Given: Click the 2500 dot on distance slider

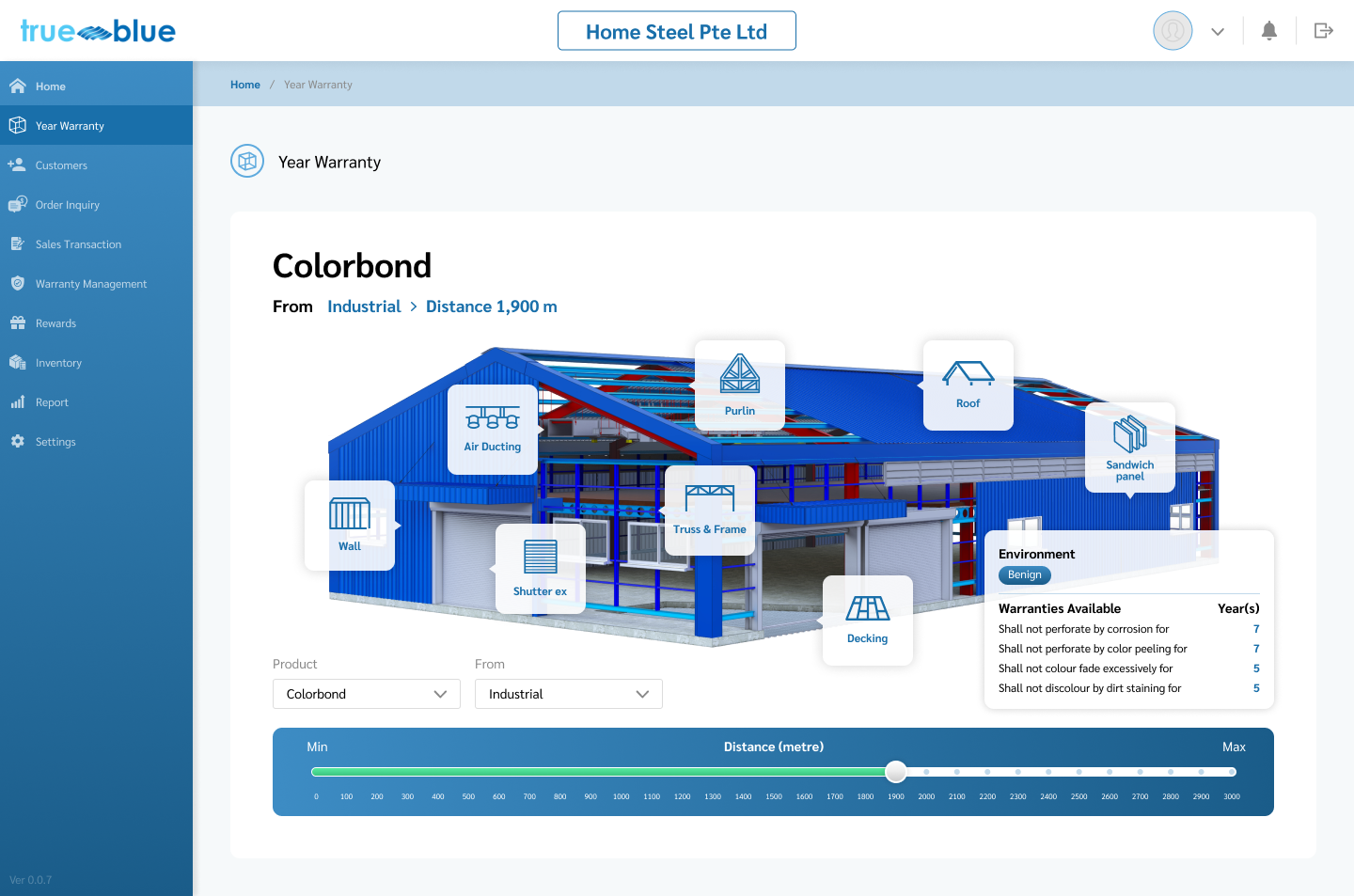Looking at the screenshot, I should click(x=1078, y=772).
